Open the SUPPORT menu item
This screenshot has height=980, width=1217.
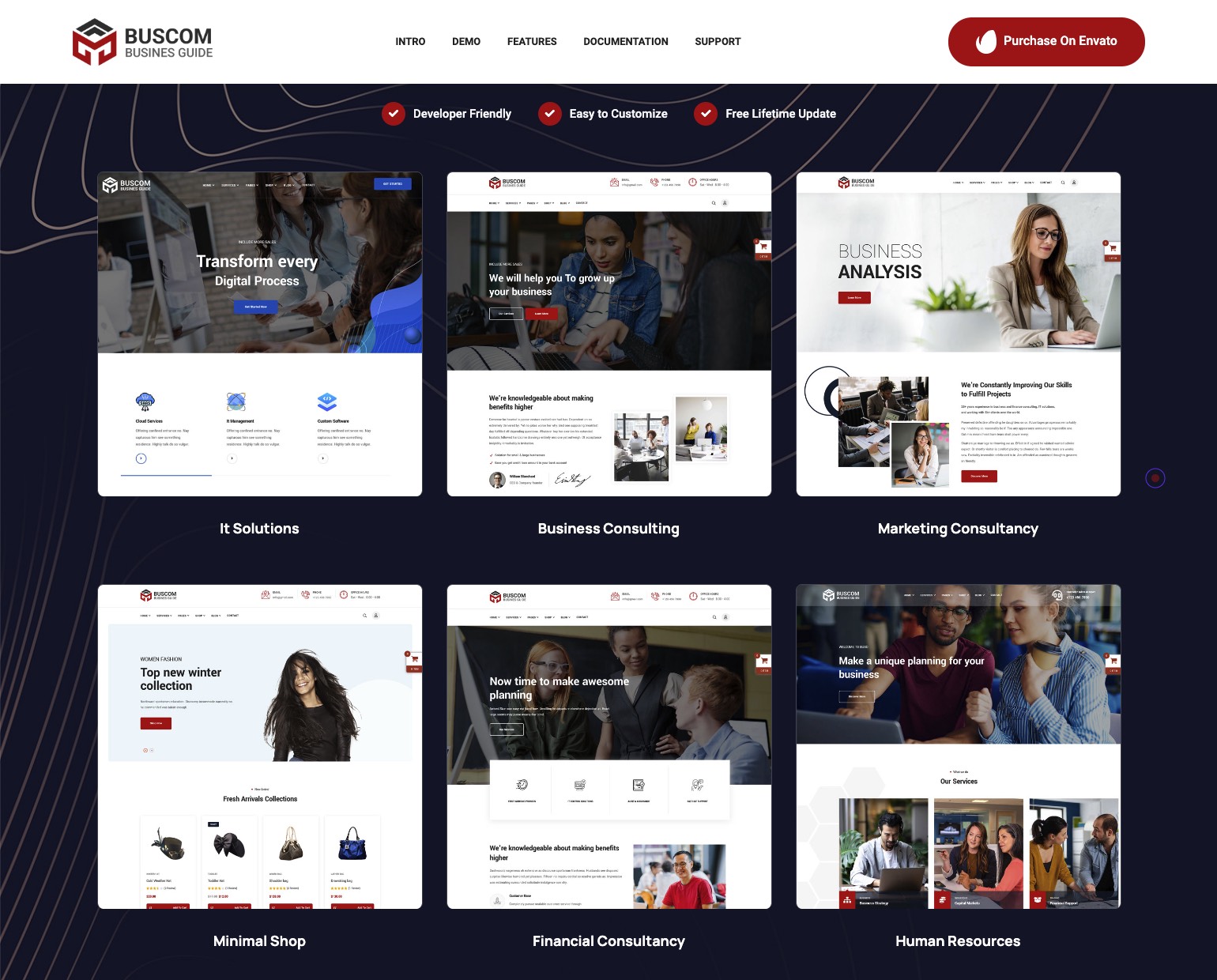(718, 42)
